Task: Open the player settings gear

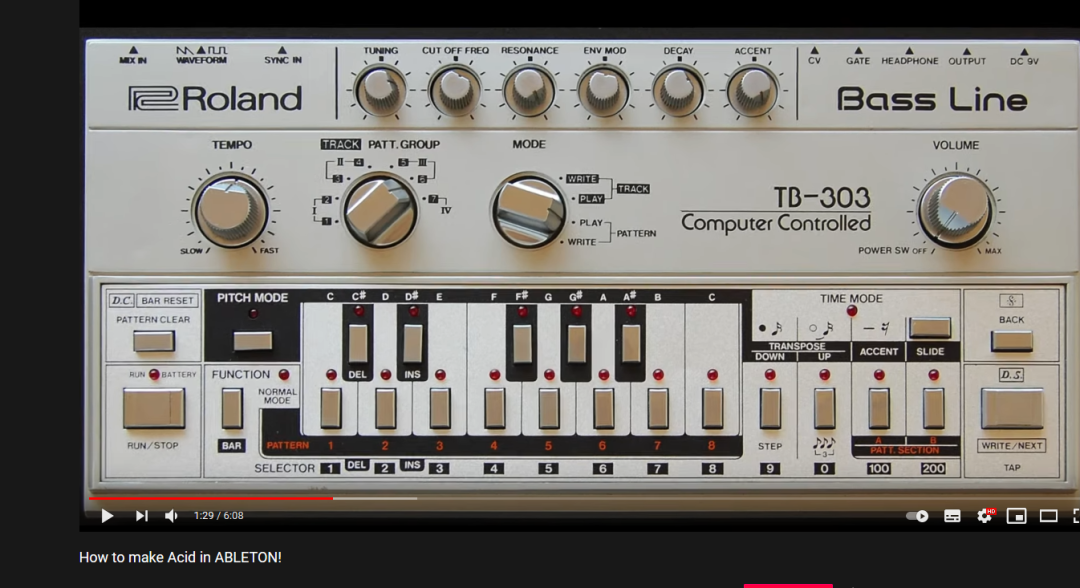Action: click(x=985, y=516)
